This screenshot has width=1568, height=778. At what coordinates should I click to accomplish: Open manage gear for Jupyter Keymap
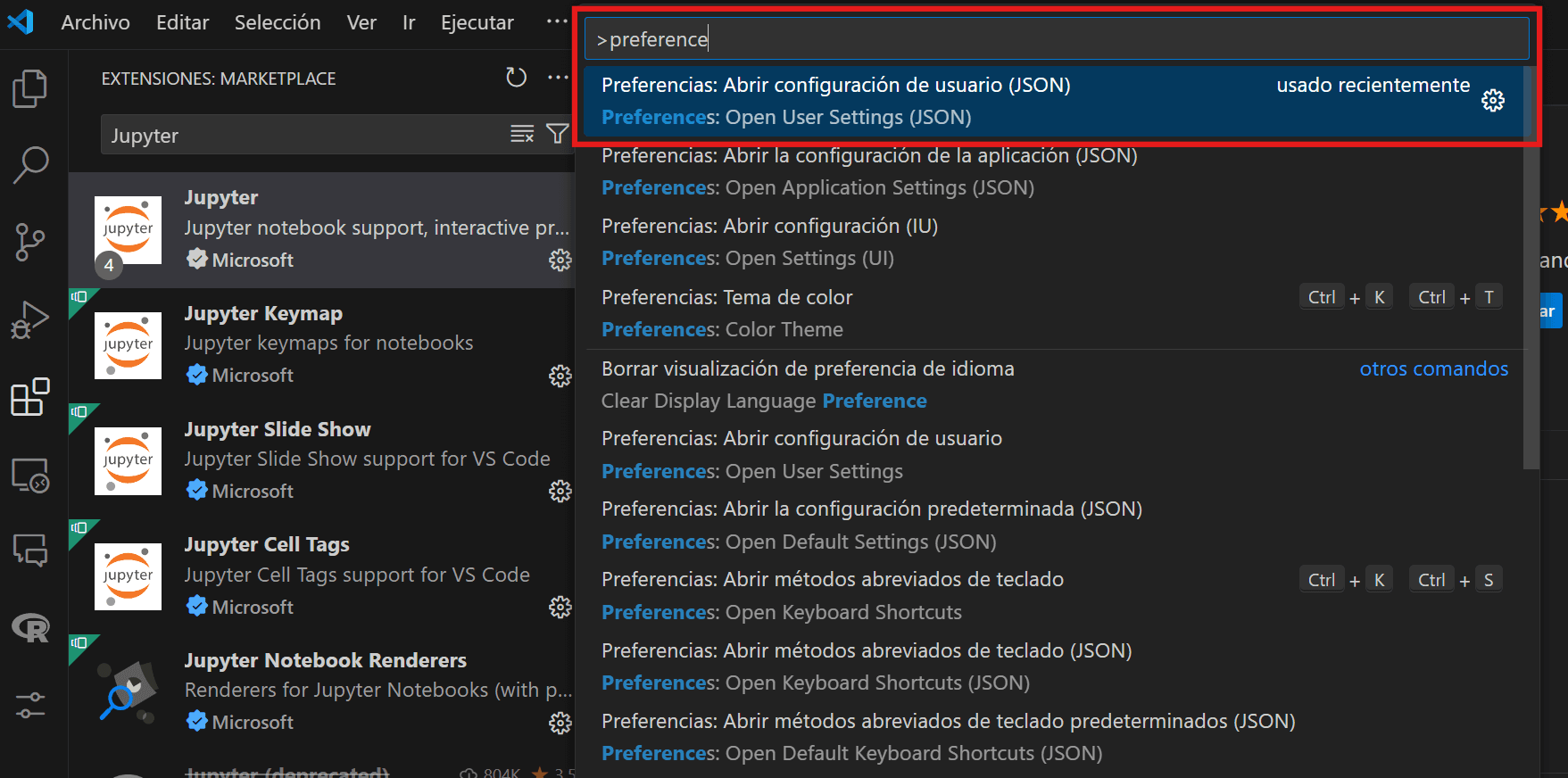point(560,376)
